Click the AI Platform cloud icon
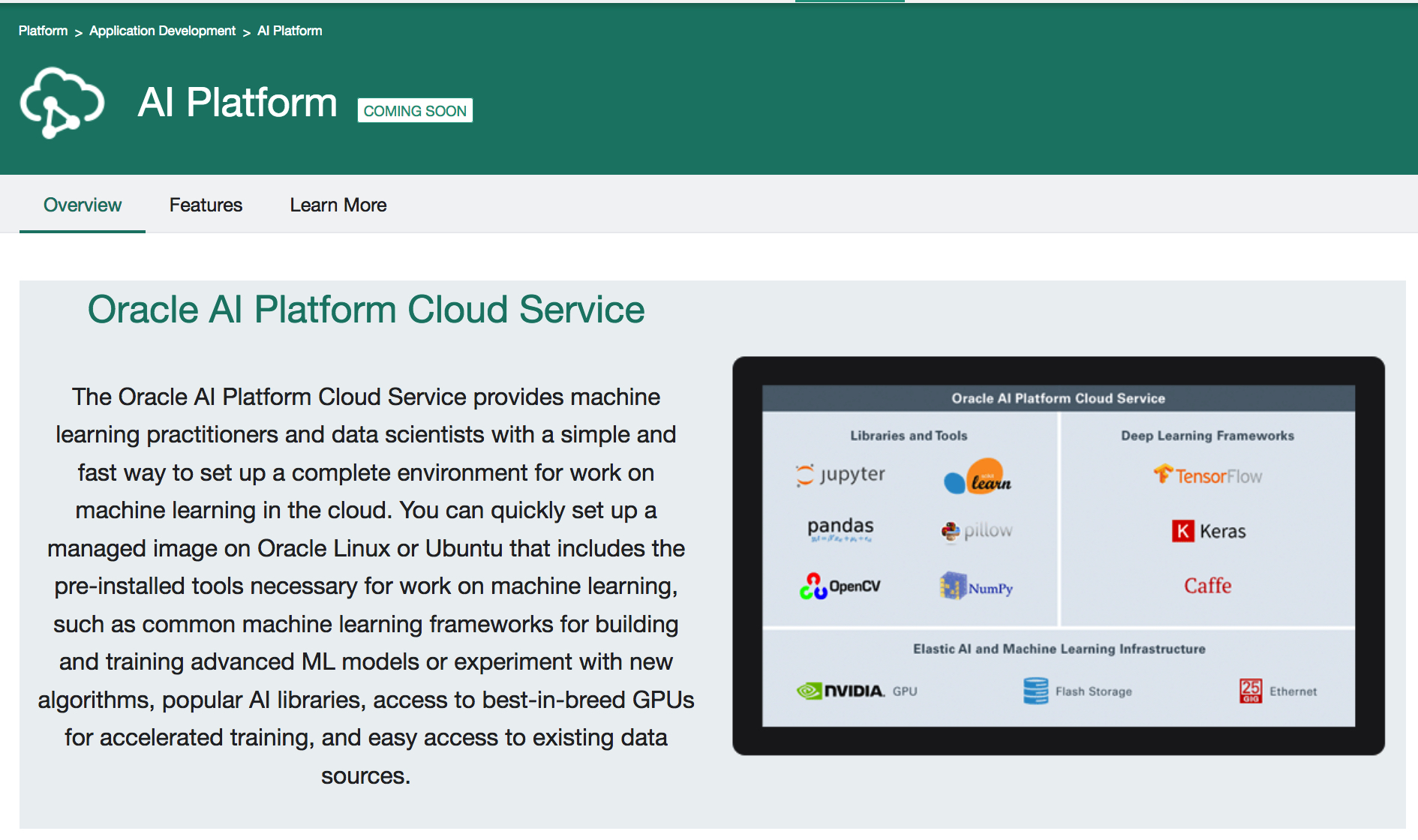 point(62,103)
